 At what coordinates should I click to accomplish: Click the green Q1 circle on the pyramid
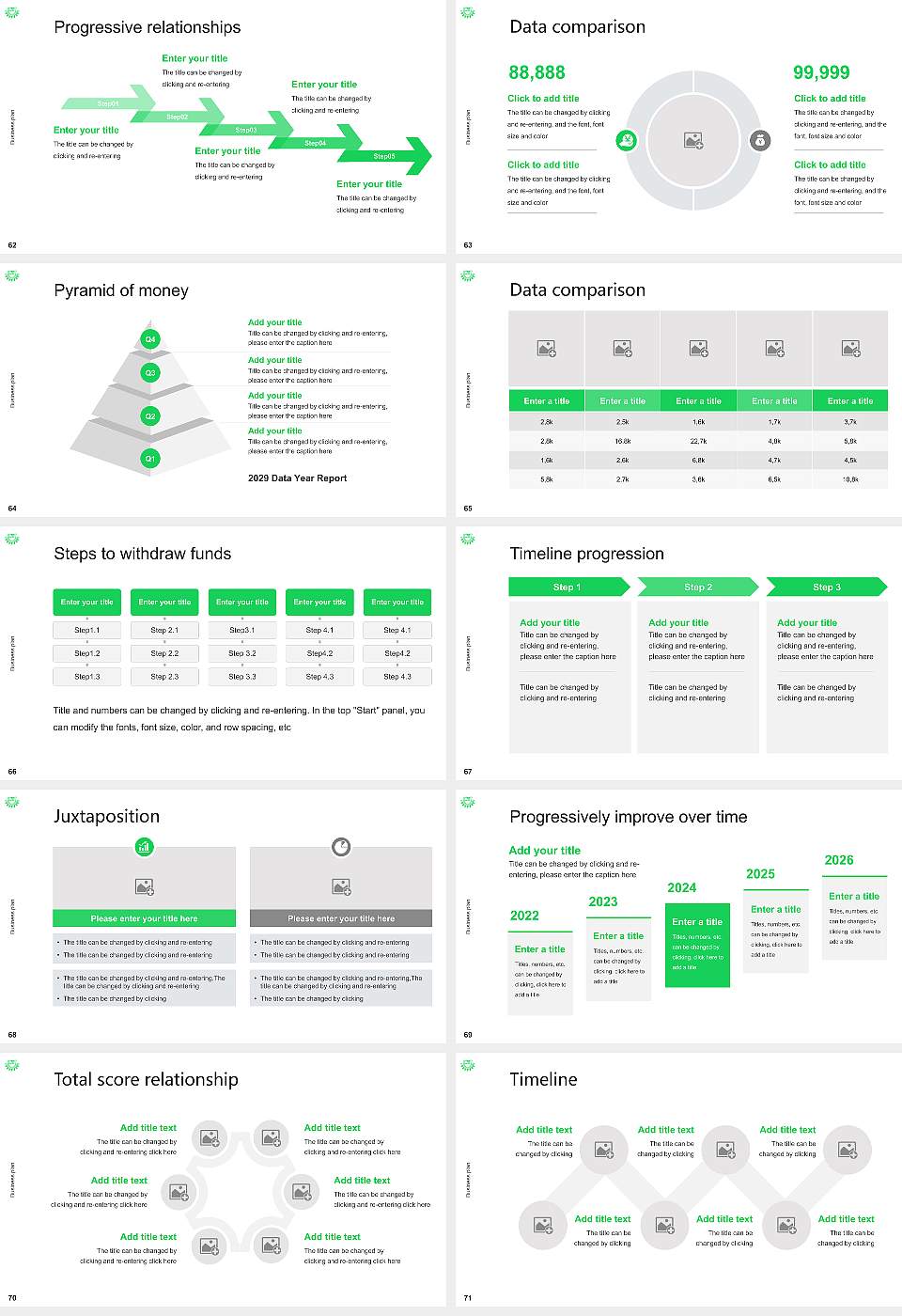(150, 459)
